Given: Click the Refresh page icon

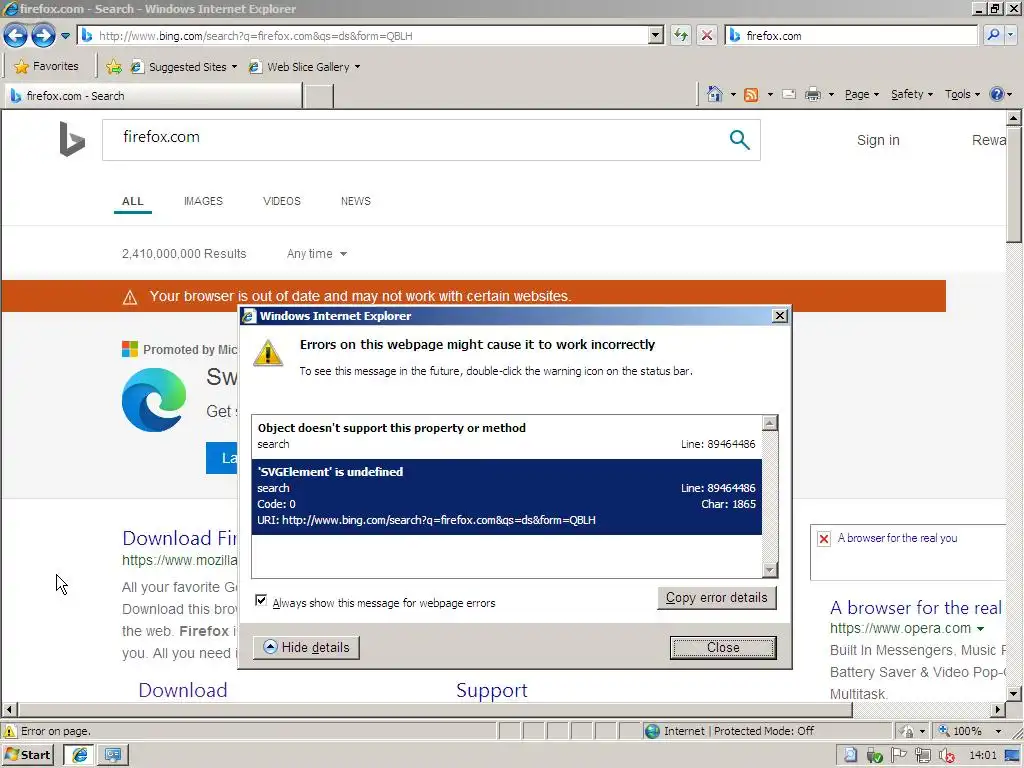Looking at the screenshot, I should click(680, 35).
